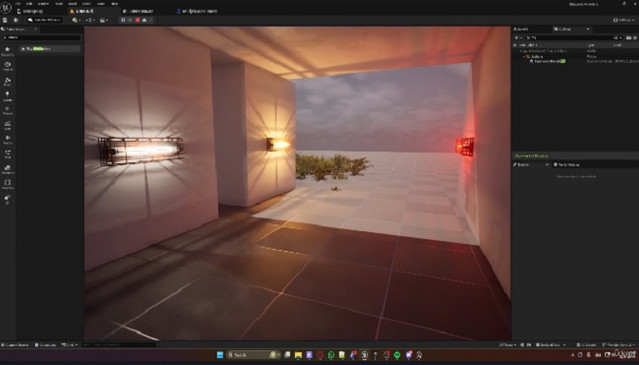Select the white tube wall lamp in viewport

(140, 151)
